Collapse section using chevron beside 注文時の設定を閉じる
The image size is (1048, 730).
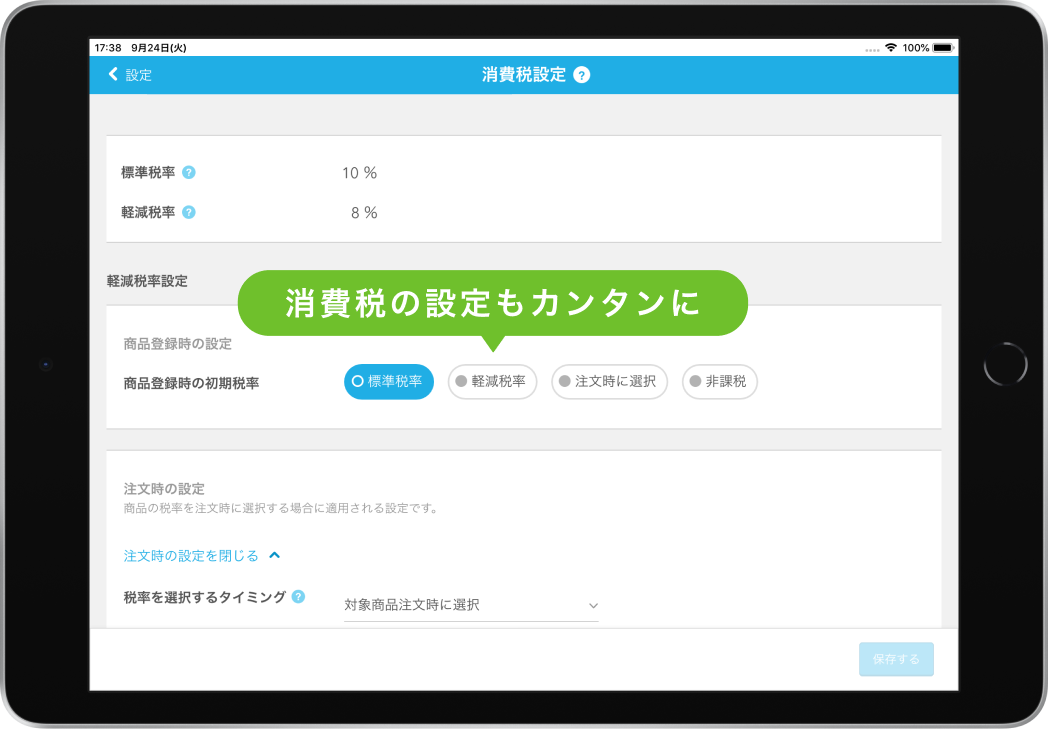click(x=275, y=555)
